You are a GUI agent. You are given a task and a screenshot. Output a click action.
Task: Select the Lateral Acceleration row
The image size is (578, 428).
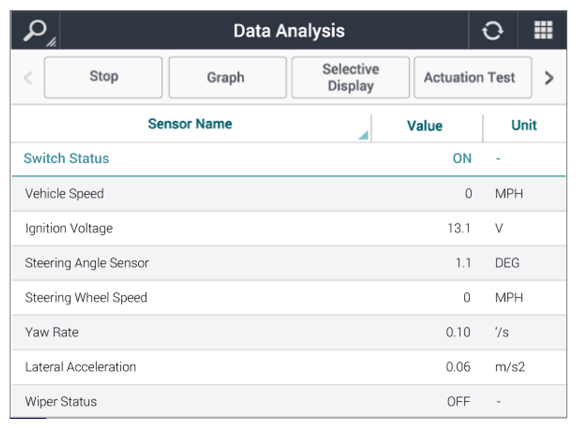(x=289, y=367)
